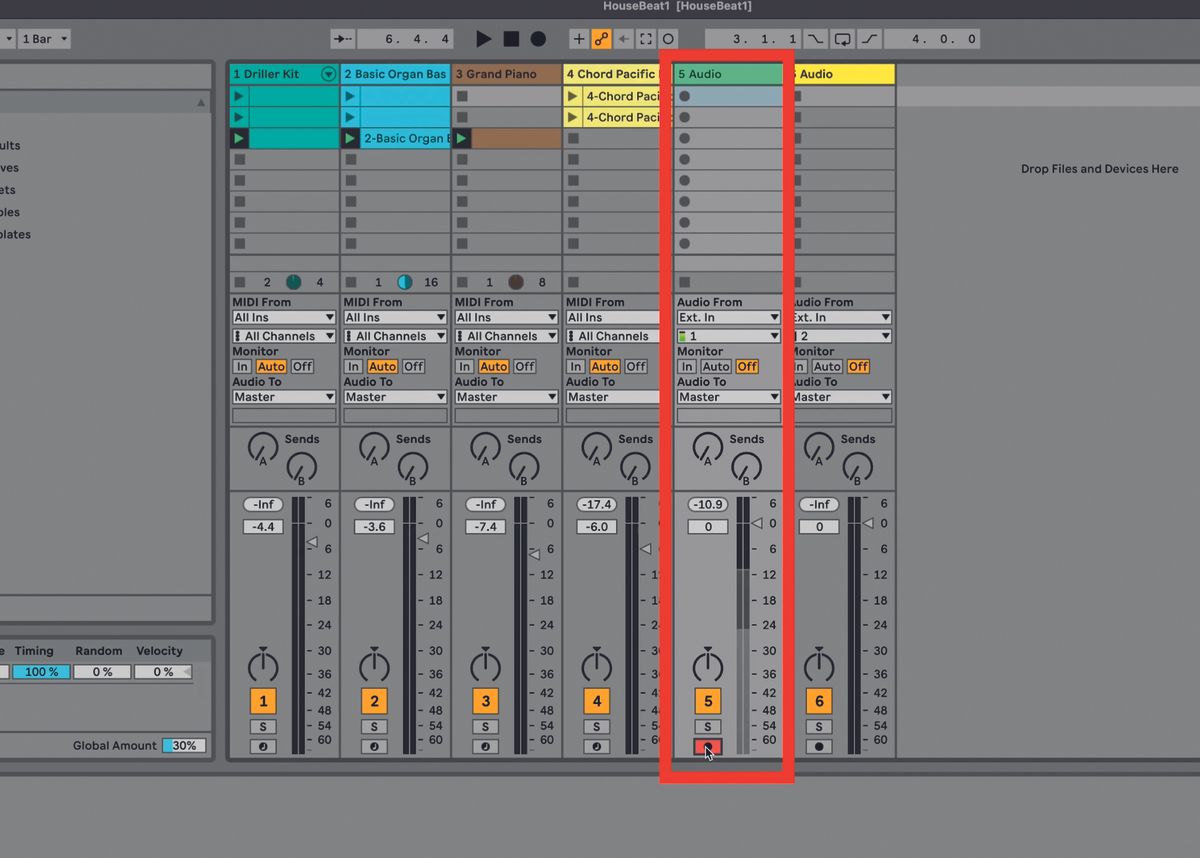
Task: Toggle the Punch-In switch icon
Action: [x=817, y=39]
